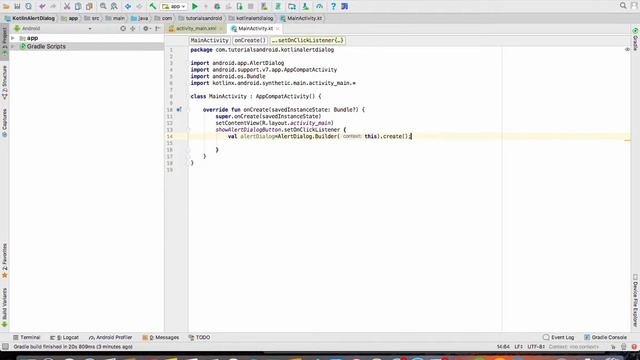
Task: Expand the app tree node
Action: coord(13,38)
